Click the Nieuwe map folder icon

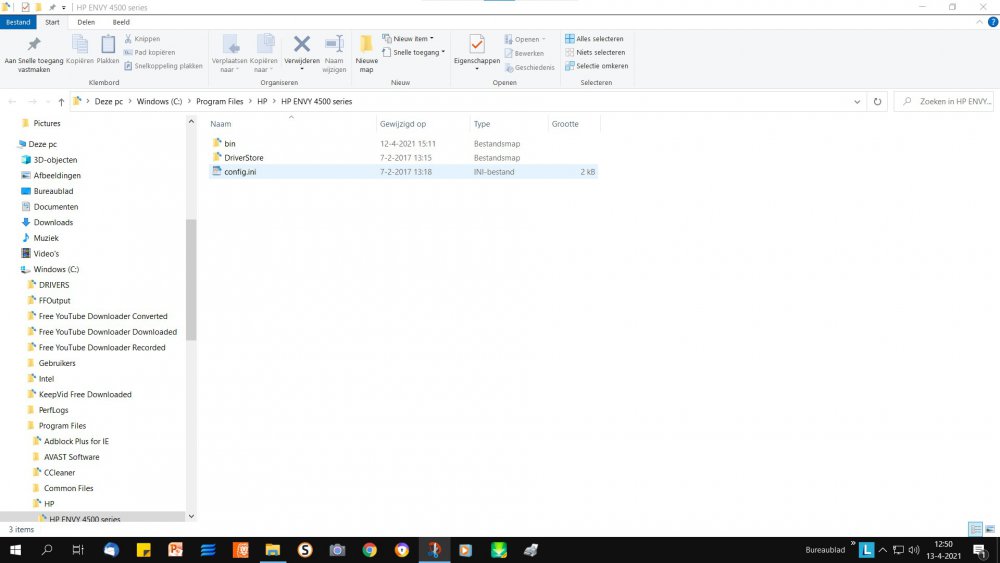pos(366,46)
